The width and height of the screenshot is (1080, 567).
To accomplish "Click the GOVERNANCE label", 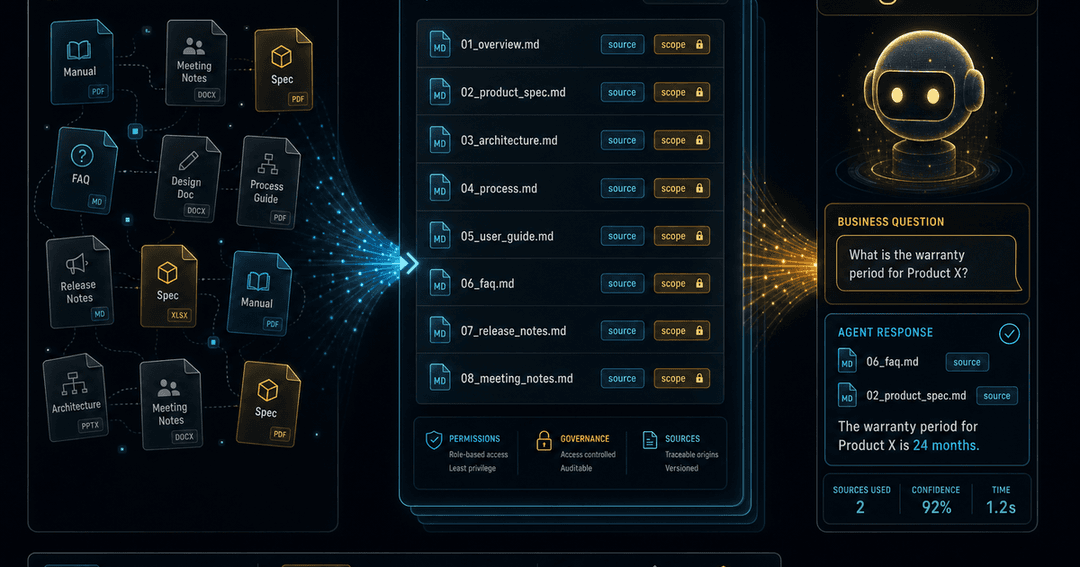I will click(585, 439).
